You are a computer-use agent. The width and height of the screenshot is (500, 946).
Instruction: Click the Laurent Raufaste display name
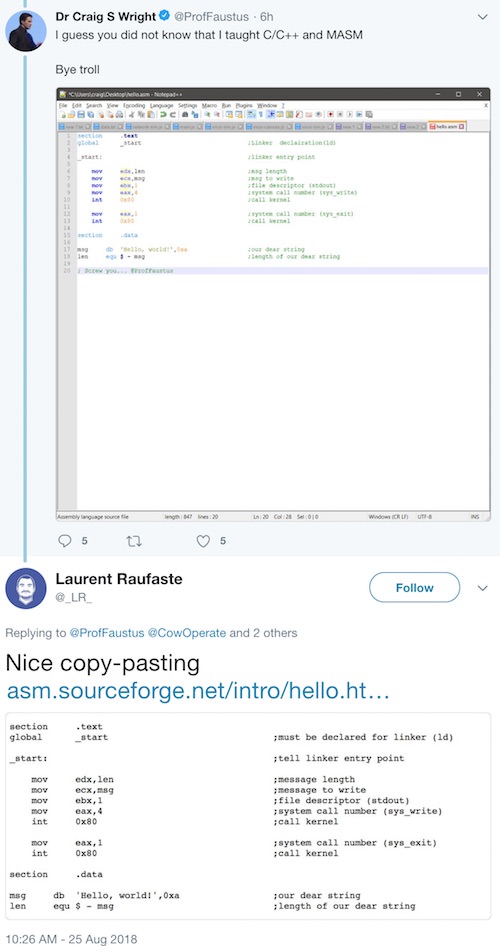(x=119, y=579)
